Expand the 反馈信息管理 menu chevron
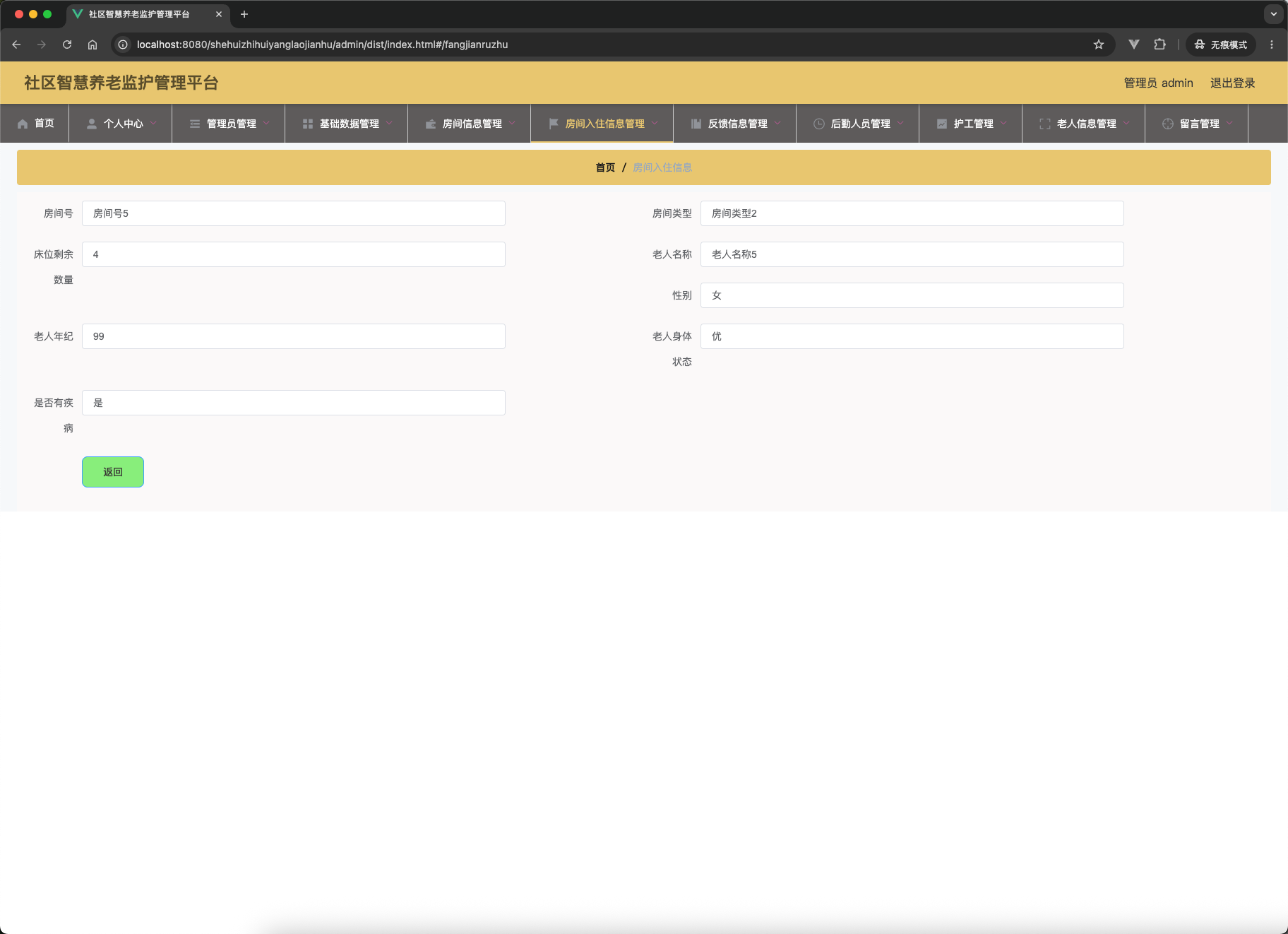The height and width of the screenshot is (934, 1288). [x=777, y=123]
